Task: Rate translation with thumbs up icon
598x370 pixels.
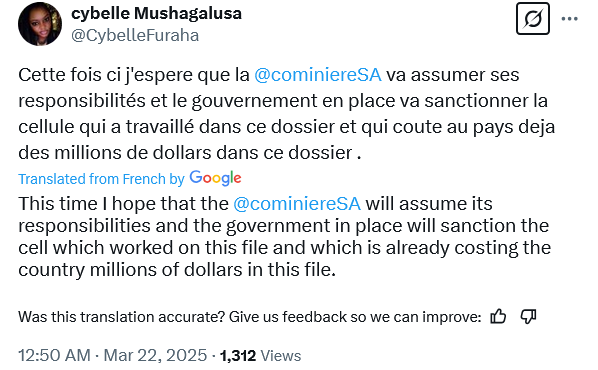Action: (x=498, y=317)
